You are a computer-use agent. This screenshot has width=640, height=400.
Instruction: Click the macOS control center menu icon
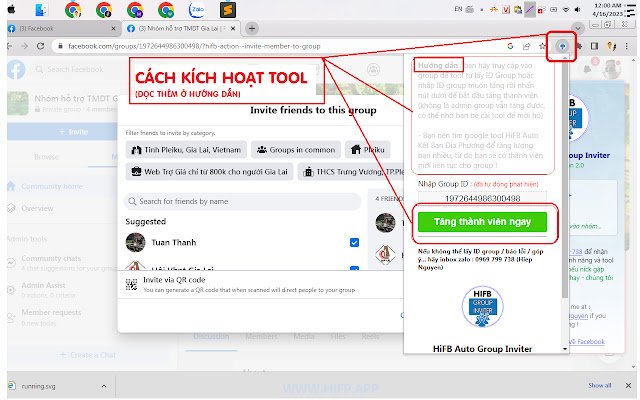click(630, 10)
